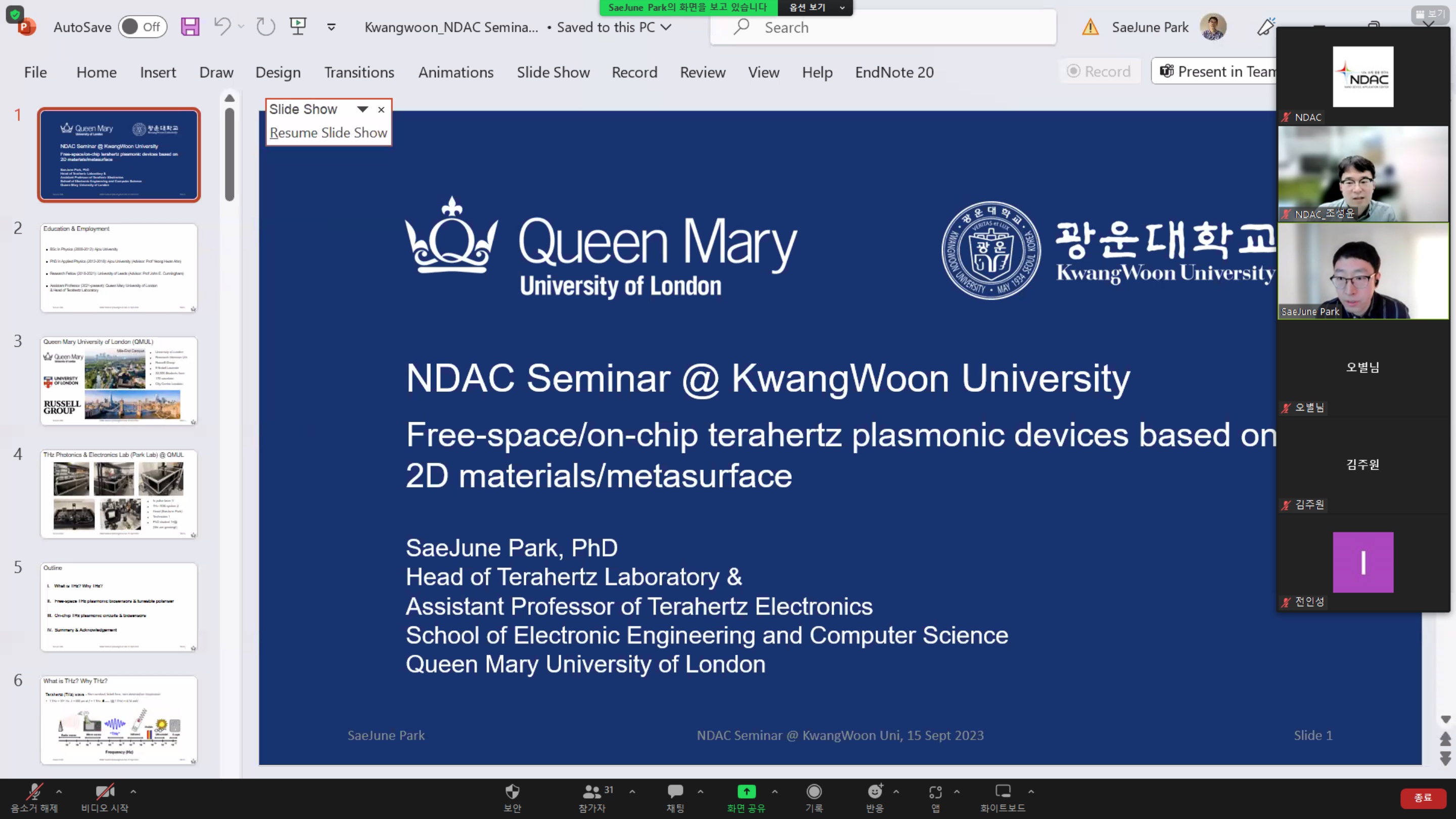1456x819 pixels.
Task: Select the THz Photonics Lab slide thumbnail
Action: tap(119, 494)
